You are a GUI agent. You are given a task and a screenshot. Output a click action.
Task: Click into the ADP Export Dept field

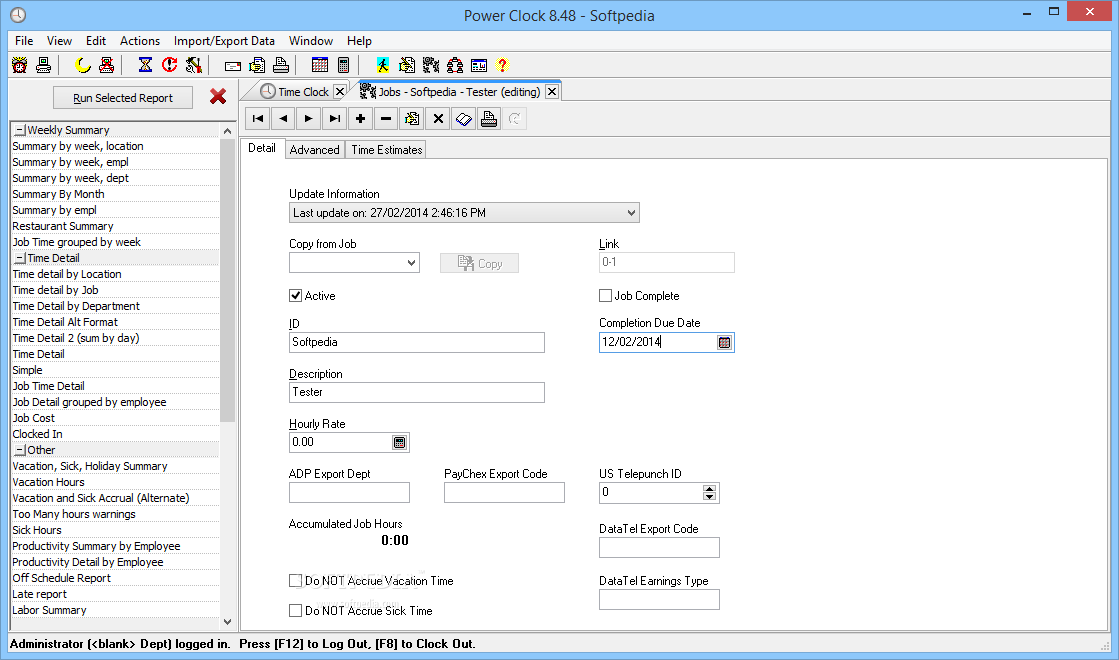click(x=350, y=492)
